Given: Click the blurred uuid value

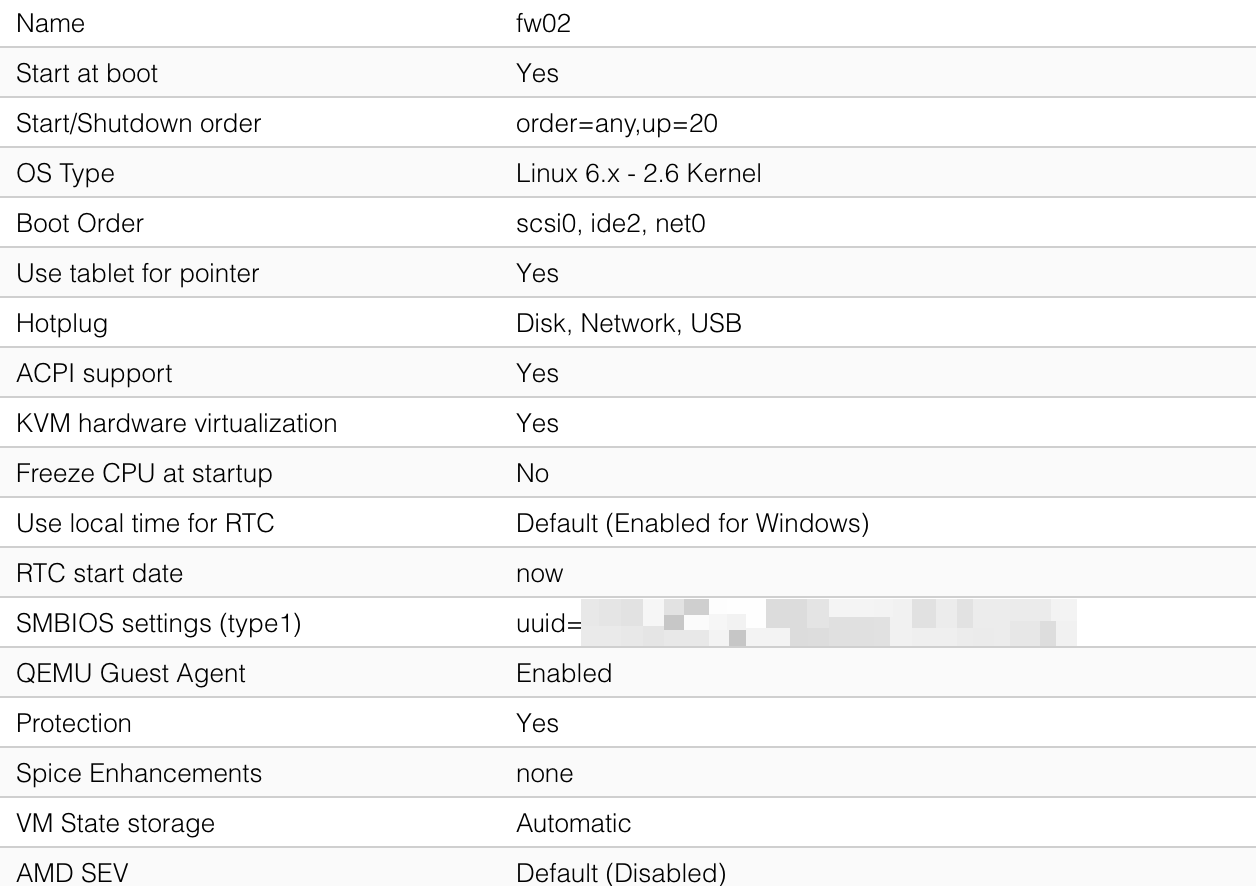Looking at the screenshot, I should coord(828,623).
